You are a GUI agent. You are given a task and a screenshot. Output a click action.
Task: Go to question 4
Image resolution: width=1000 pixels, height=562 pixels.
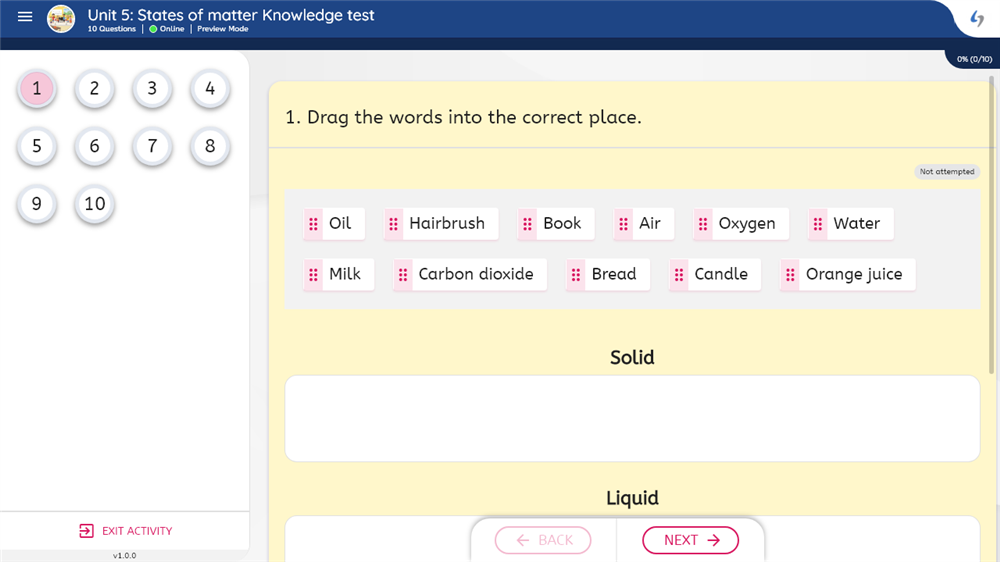coord(210,89)
